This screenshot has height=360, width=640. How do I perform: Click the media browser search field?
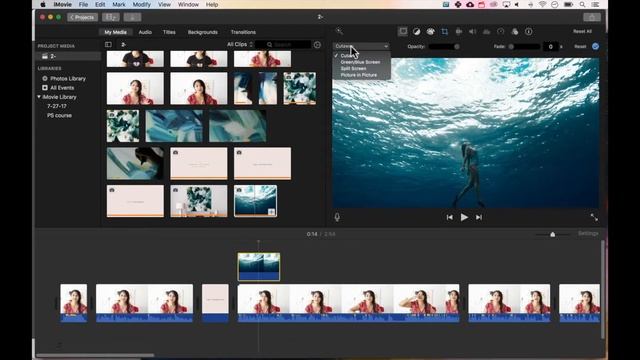point(283,44)
